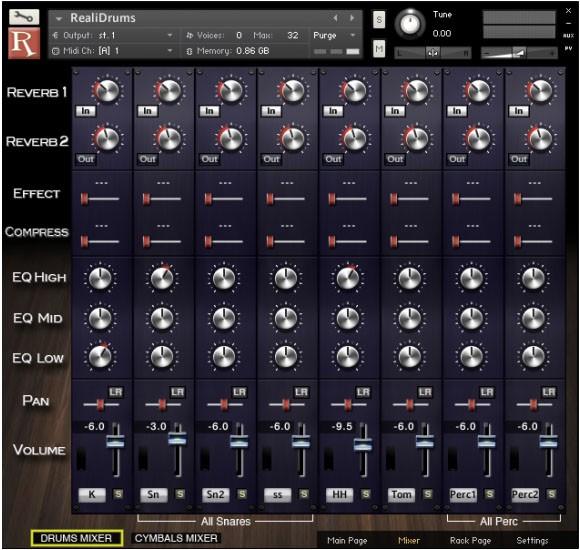
Task: Toggle Reverb 2 Out button on Tom channel
Action: pos(395,159)
